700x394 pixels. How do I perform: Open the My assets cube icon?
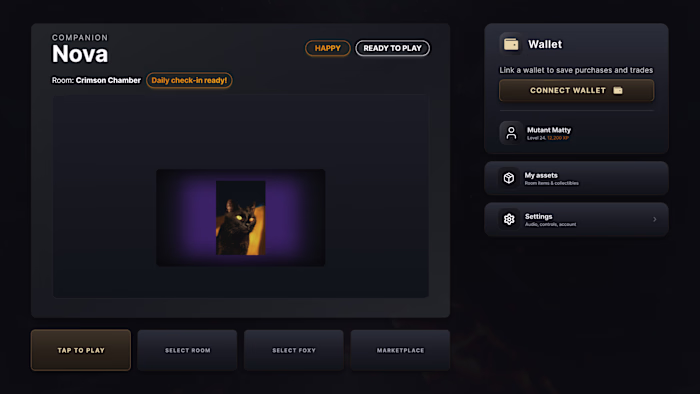tap(509, 178)
